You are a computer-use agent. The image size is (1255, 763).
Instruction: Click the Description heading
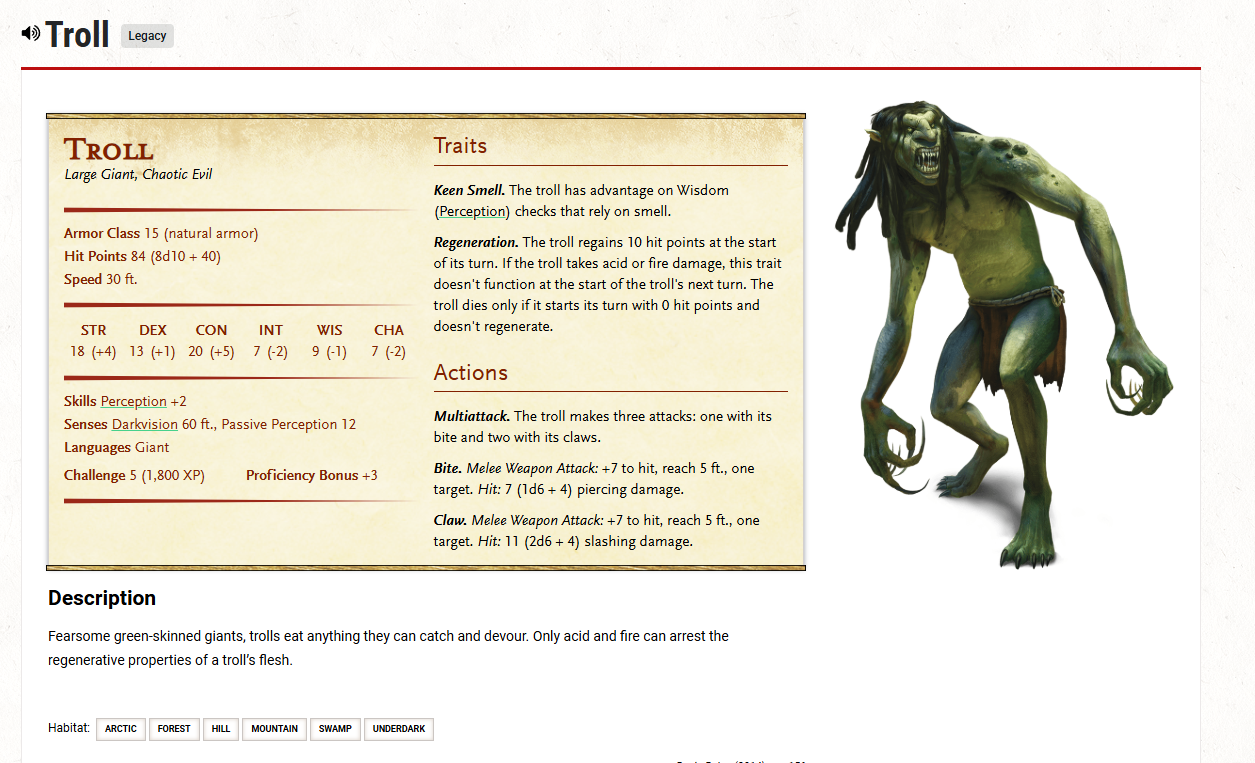click(102, 598)
